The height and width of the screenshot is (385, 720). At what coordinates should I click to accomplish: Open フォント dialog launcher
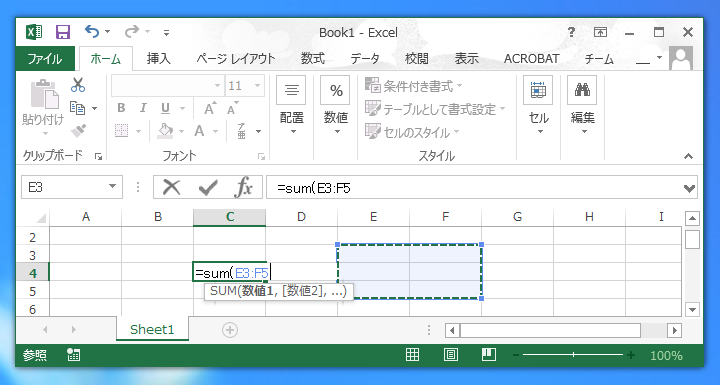[x=261, y=157]
